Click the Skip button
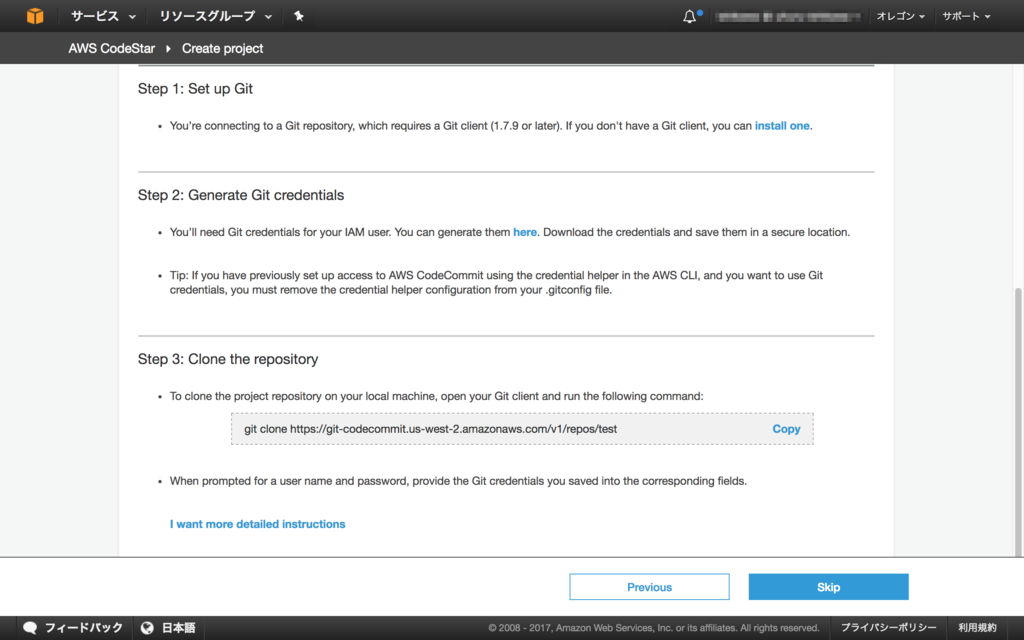The height and width of the screenshot is (640, 1024). [x=828, y=586]
